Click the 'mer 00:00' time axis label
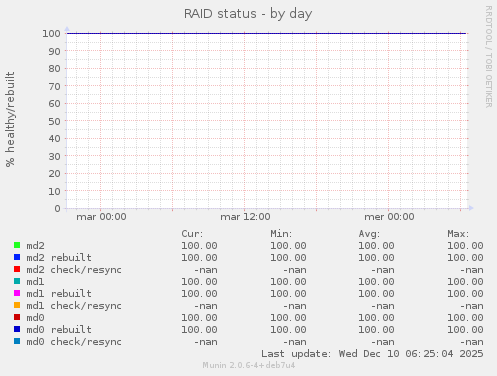 (389, 217)
